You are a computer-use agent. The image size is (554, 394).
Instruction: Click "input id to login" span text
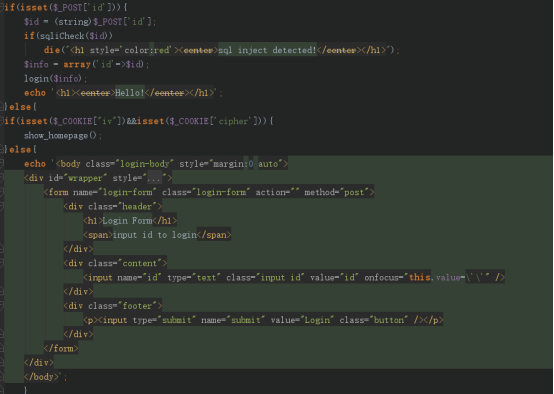[x=155, y=235]
